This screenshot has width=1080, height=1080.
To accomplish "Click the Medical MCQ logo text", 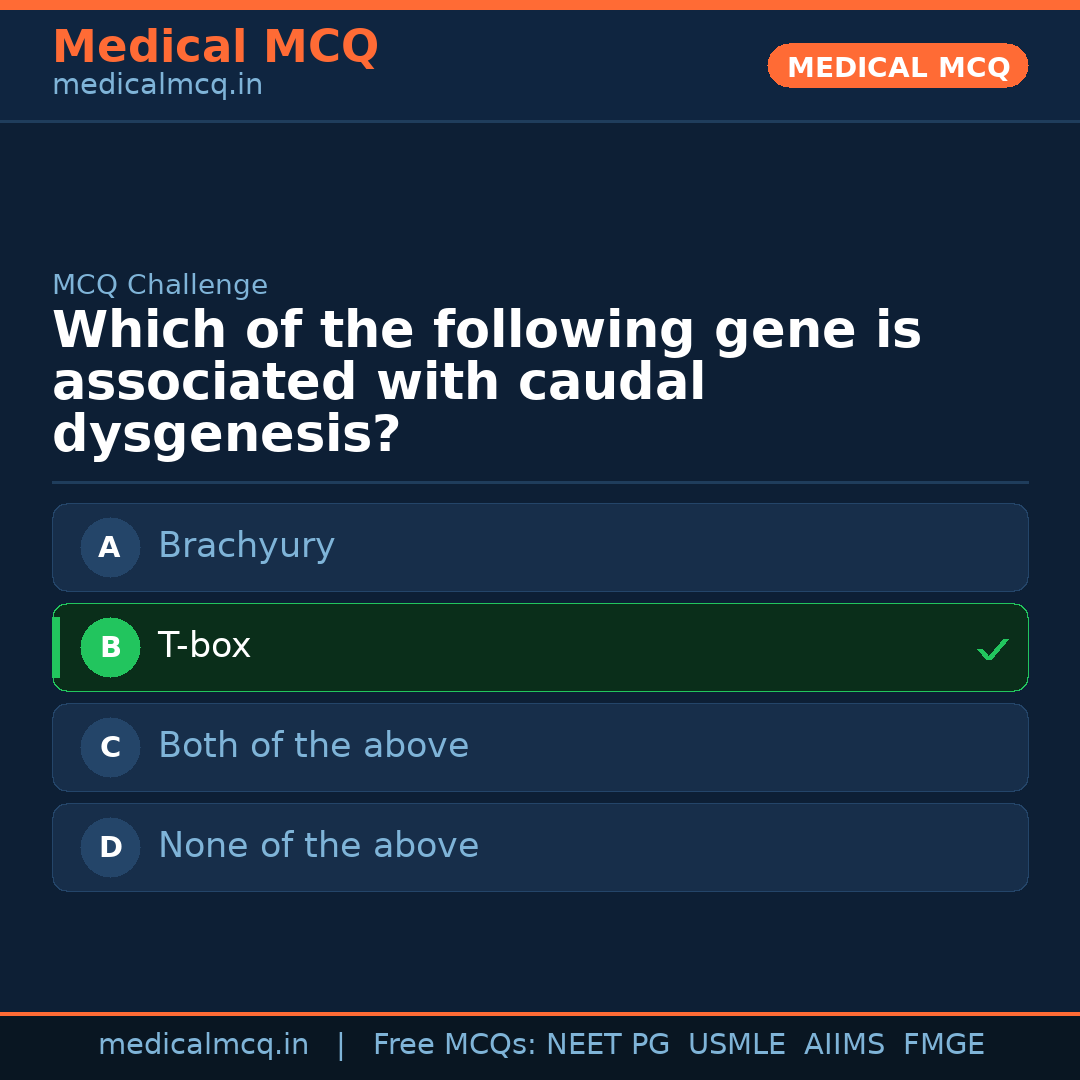I will [215, 46].
